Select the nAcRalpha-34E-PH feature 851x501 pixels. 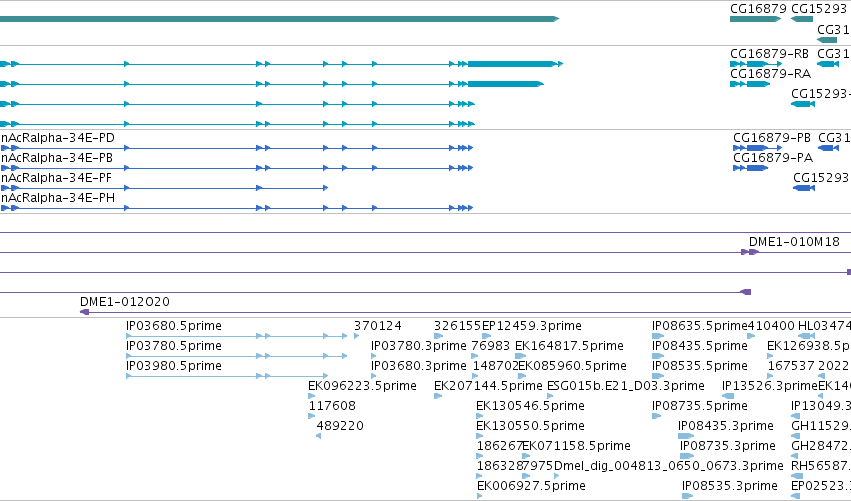(x=237, y=208)
